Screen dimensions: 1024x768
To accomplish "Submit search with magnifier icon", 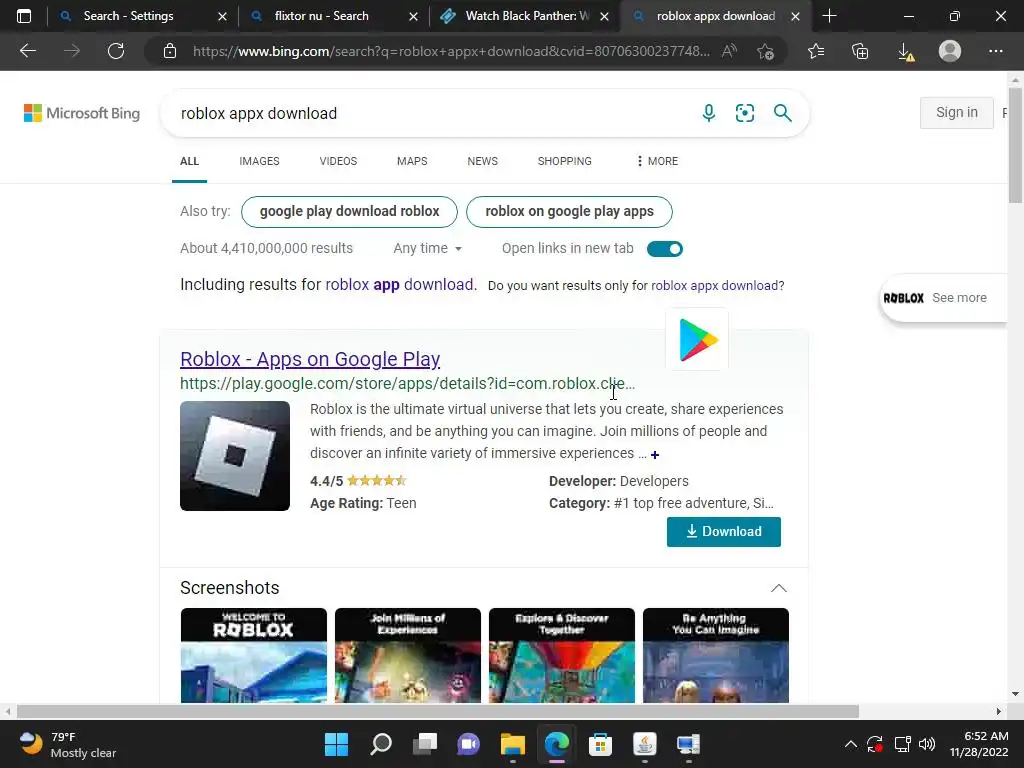I will pos(782,113).
